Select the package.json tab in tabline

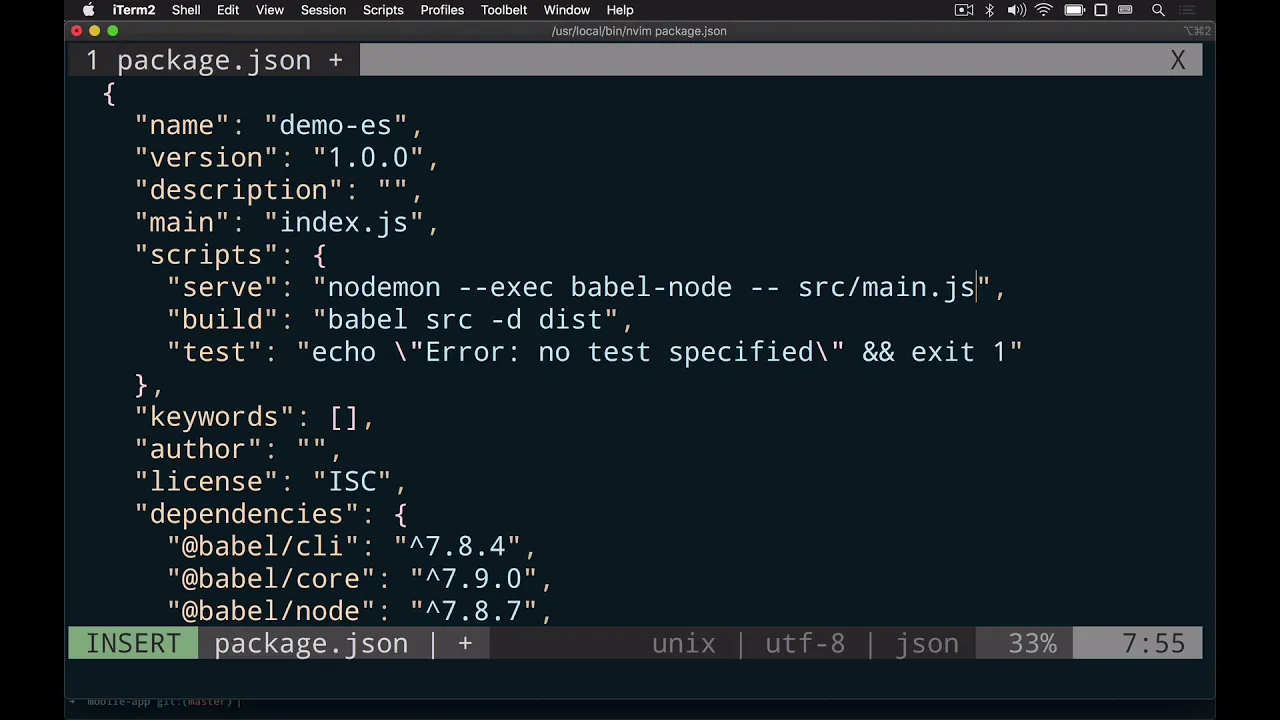(214, 61)
